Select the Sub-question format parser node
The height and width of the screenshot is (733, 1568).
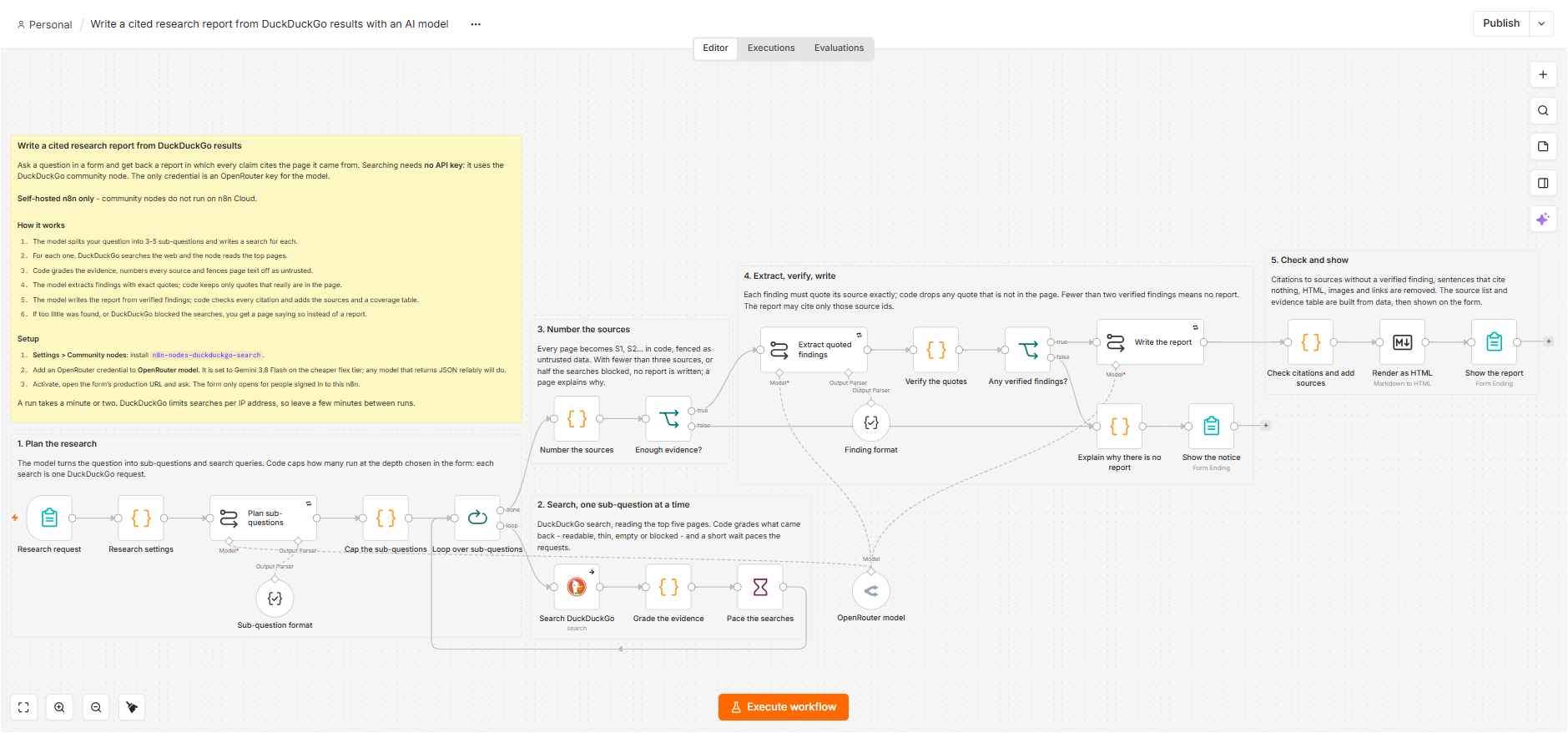tap(275, 598)
